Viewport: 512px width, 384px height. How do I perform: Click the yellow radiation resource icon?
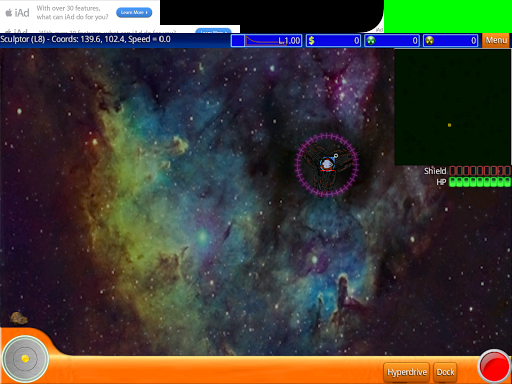pos(429,41)
